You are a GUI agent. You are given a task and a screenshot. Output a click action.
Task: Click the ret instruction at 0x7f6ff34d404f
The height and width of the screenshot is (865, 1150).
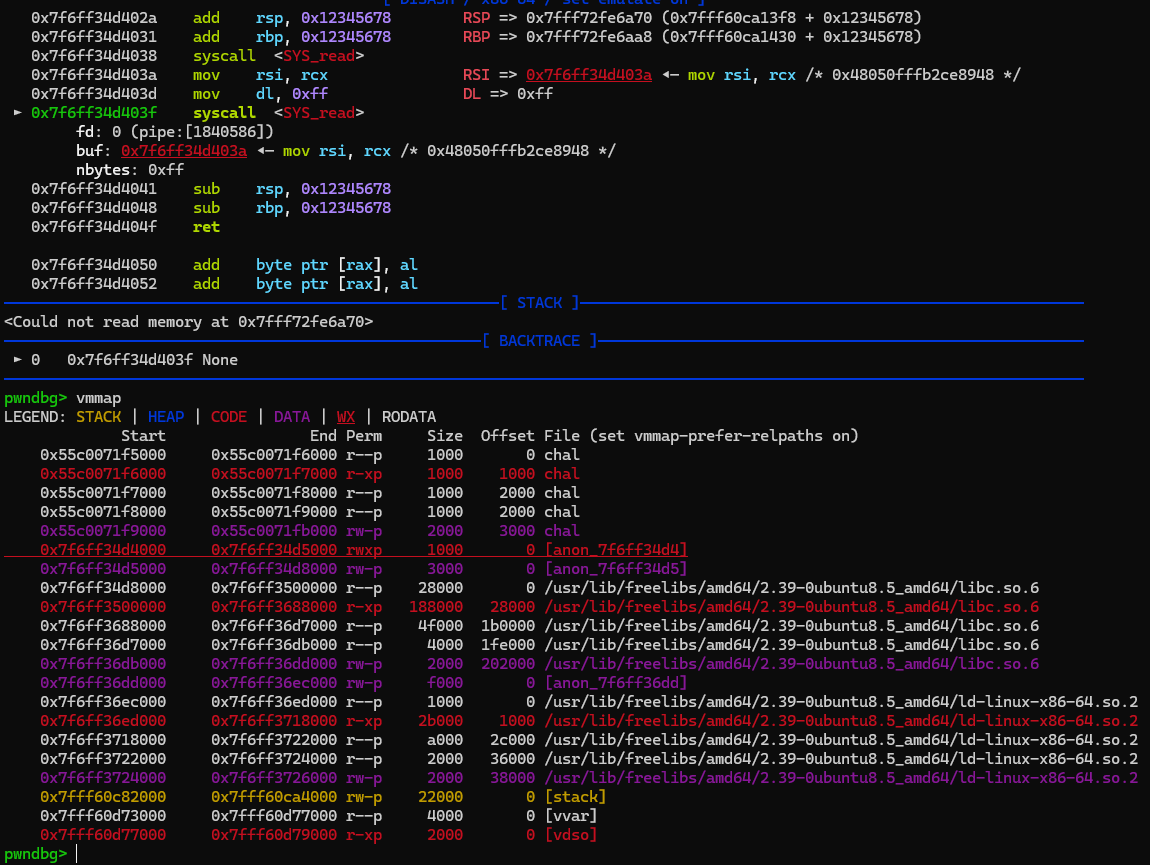coord(206,227)
